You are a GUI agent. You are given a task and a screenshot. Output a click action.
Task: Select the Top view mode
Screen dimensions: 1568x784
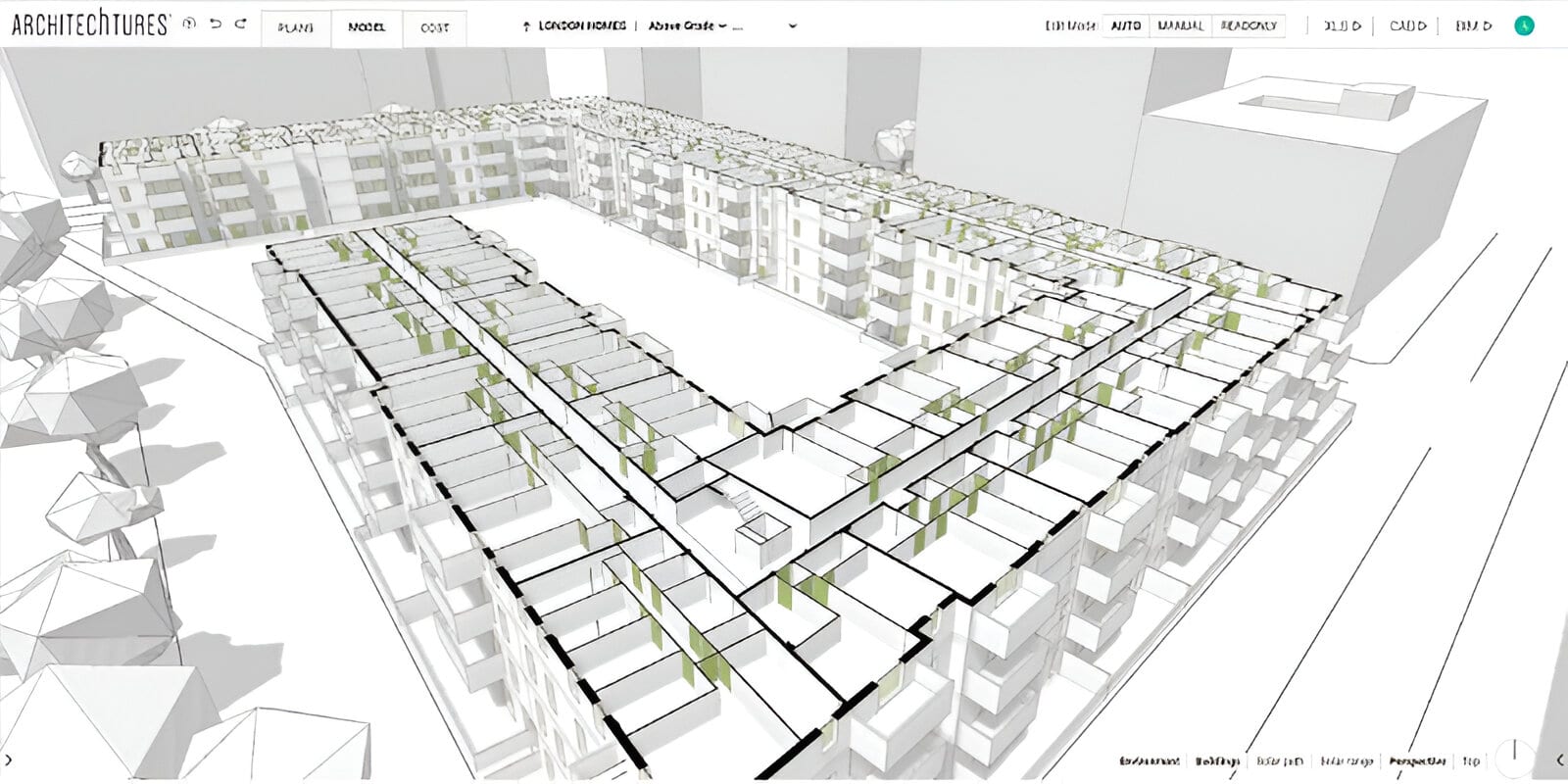point(1471,760)
